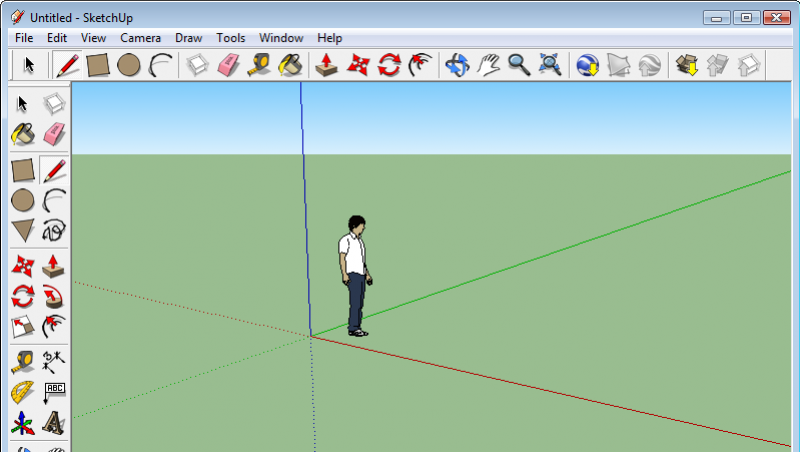
Task: Select the Scale tool
Action: (23, 327)
